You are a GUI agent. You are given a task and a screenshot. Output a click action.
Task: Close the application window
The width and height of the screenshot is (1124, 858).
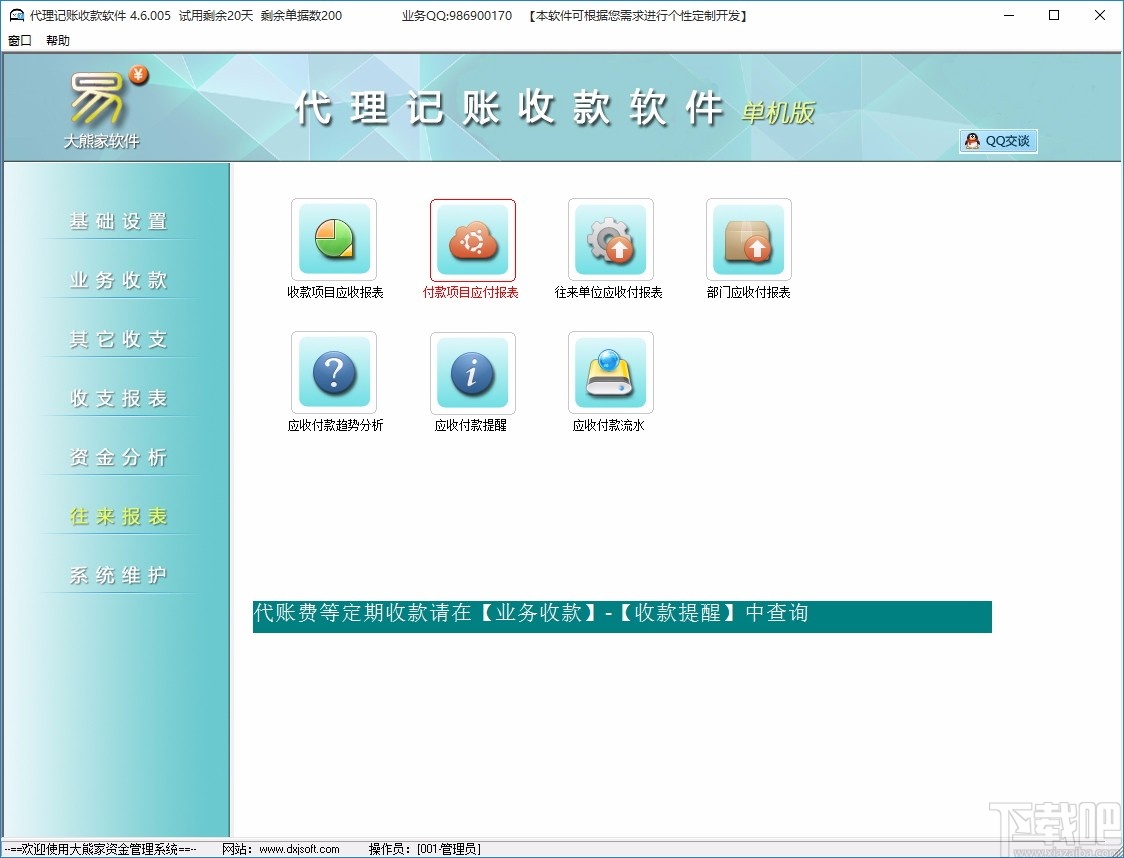click(x=1100, y=15)
